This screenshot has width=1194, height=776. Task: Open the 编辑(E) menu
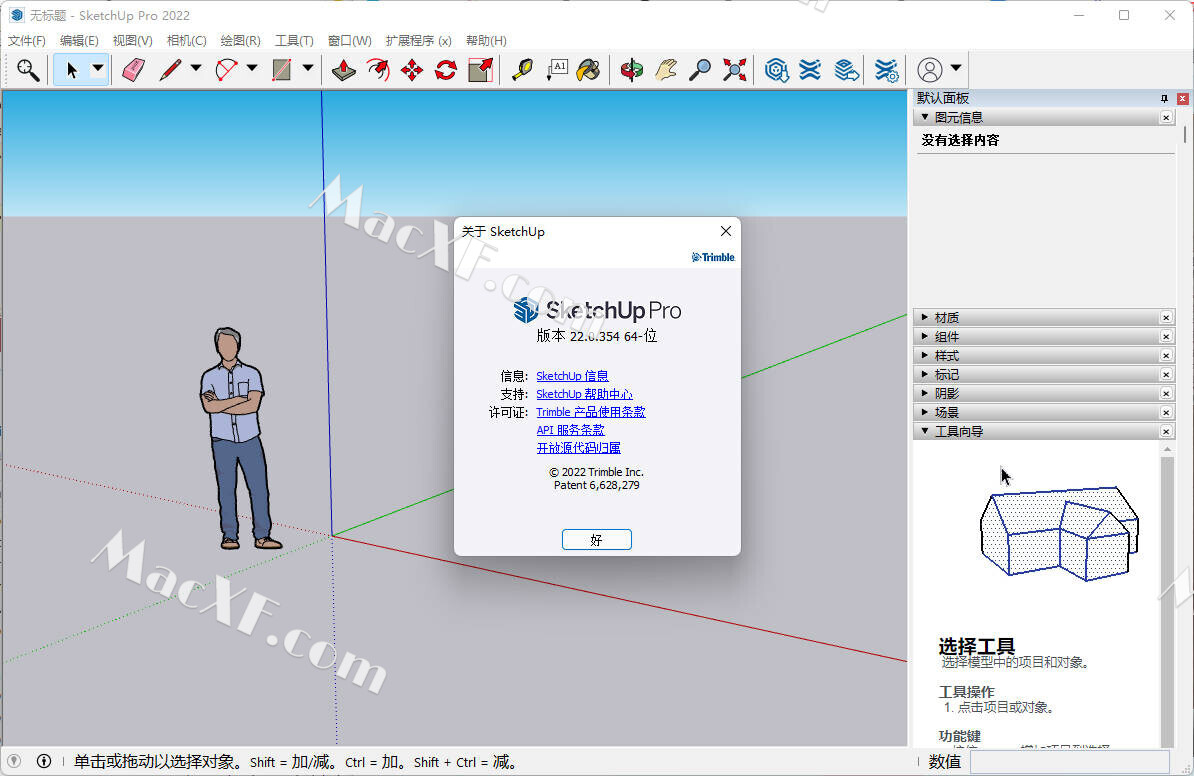click(x=79, y=40)
